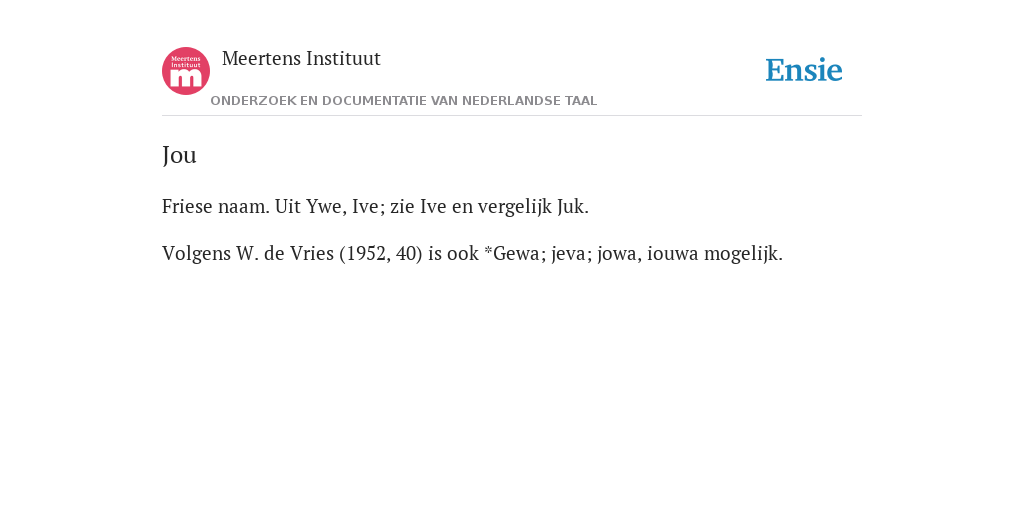Open the blue Ensie logo

[804, 70]
